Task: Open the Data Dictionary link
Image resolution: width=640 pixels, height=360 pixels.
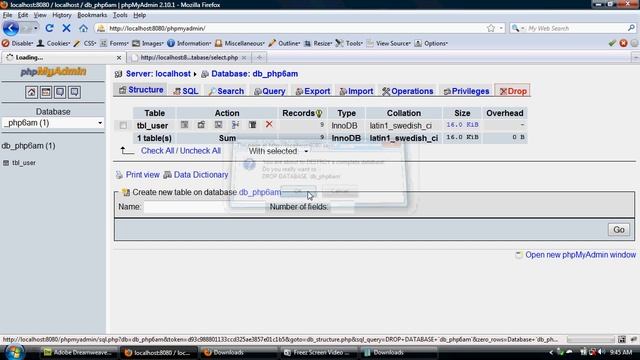Action: [x=201, y=175]
